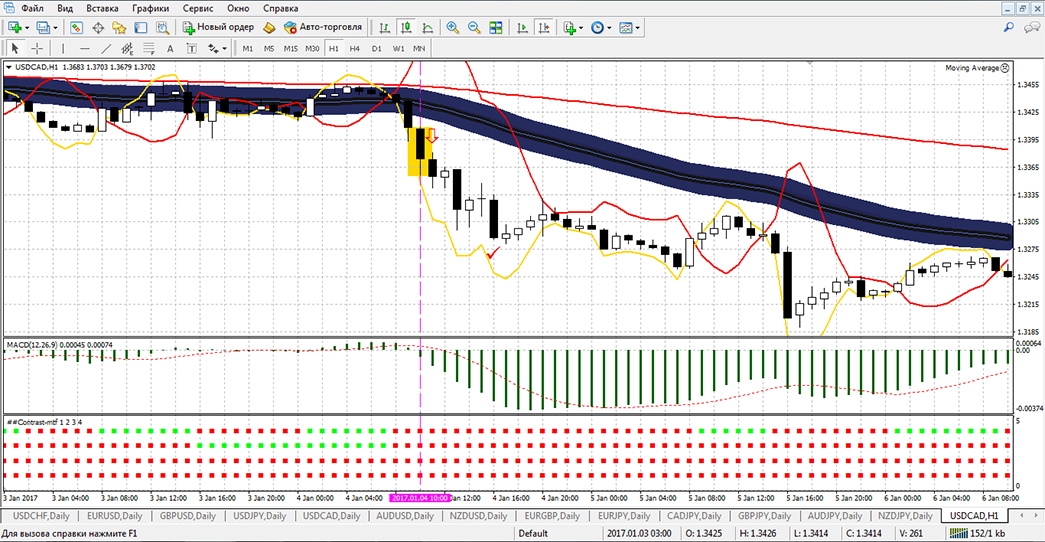Switch timeframe to W1

(398, 48)
